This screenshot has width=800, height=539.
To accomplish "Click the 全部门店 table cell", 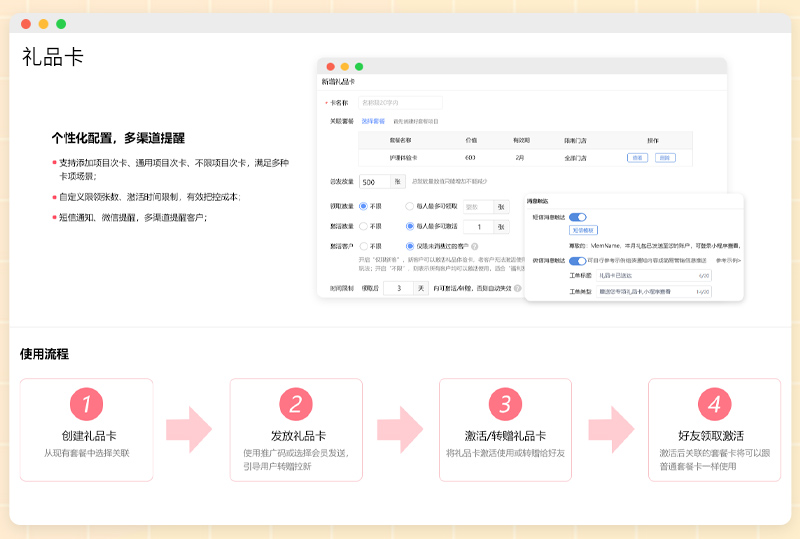I will [575, 158].
